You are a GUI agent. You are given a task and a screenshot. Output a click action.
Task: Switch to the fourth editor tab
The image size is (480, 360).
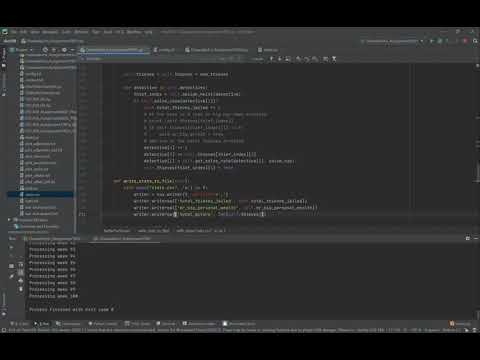(269, 50)
